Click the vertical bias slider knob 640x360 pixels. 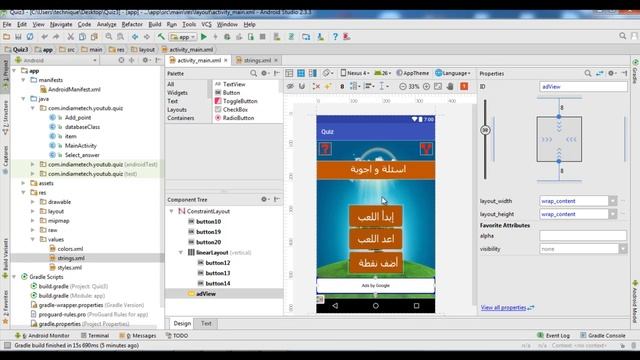[x=485, y=130]
